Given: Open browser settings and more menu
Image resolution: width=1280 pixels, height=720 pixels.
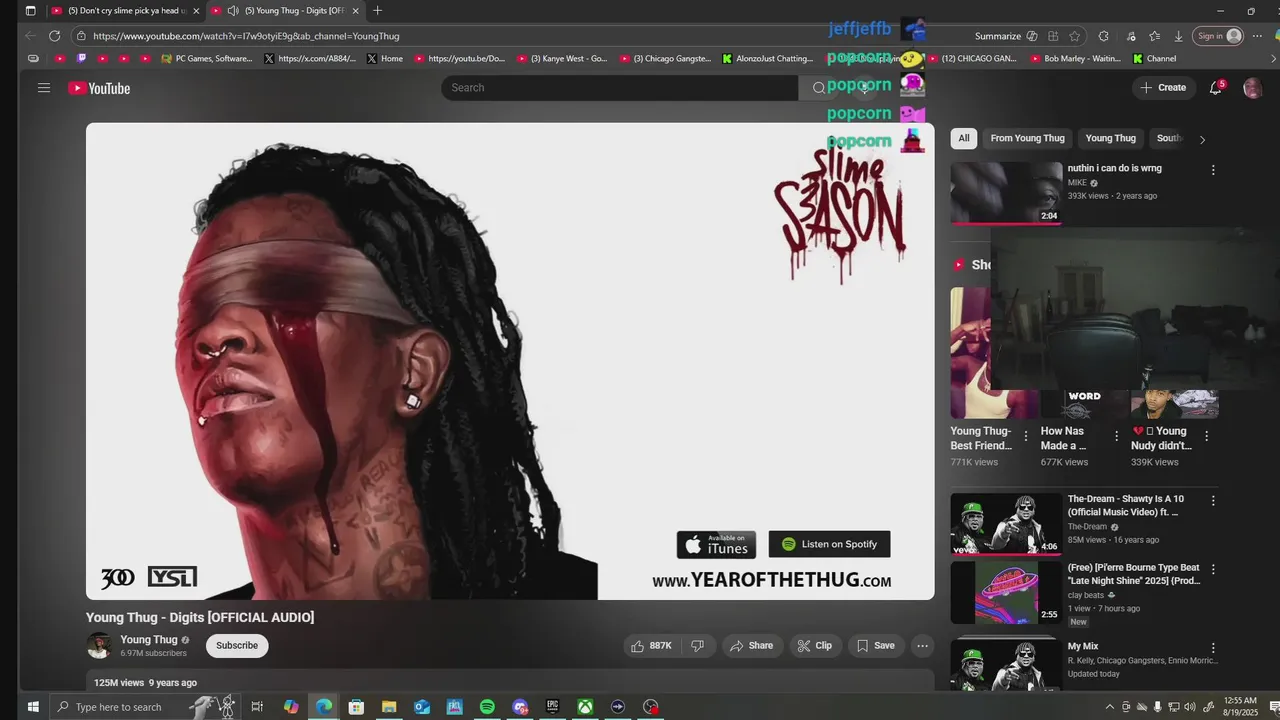Looking at the screenshot, I should click(x=1257, y=36).
